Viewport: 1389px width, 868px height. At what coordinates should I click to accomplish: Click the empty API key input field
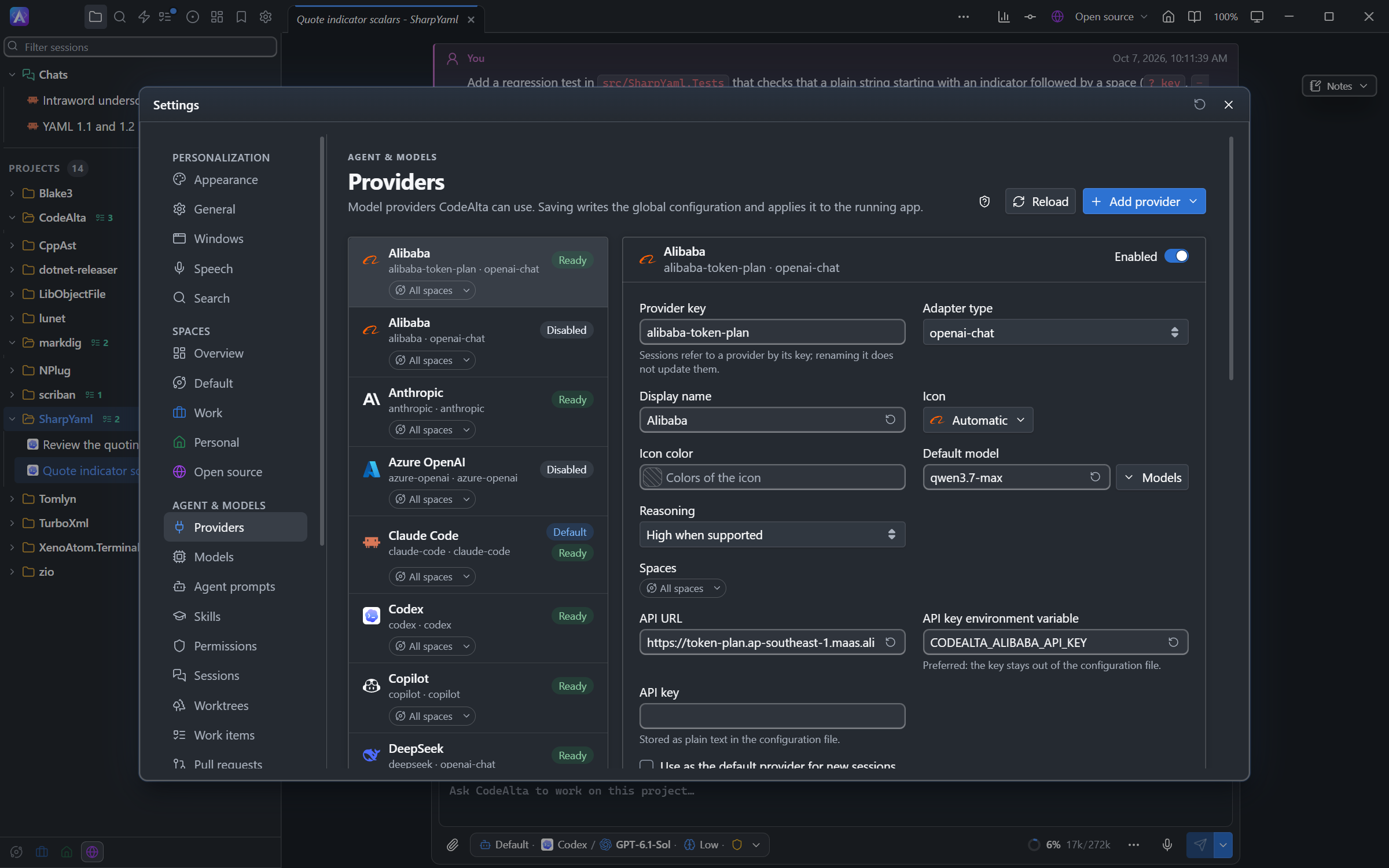771,716
